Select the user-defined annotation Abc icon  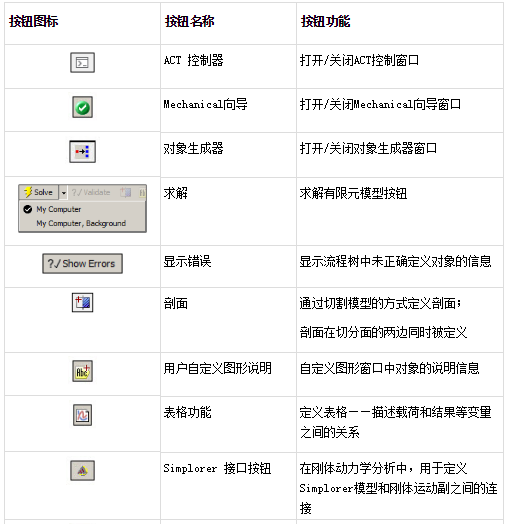tap(83, 371)
